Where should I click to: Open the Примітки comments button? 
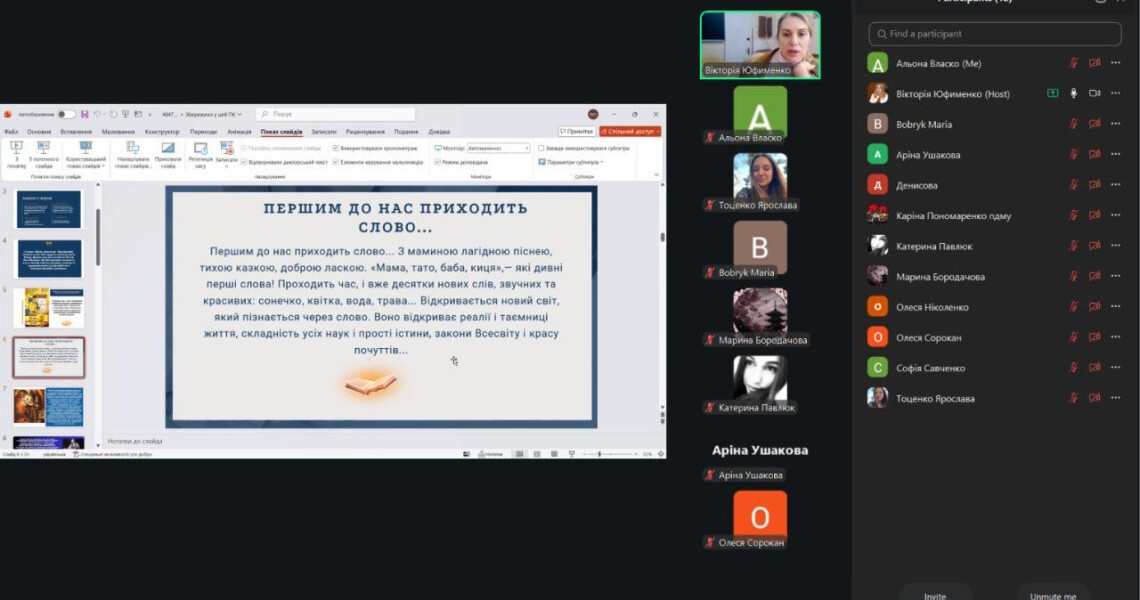click(x=577, y=132)
